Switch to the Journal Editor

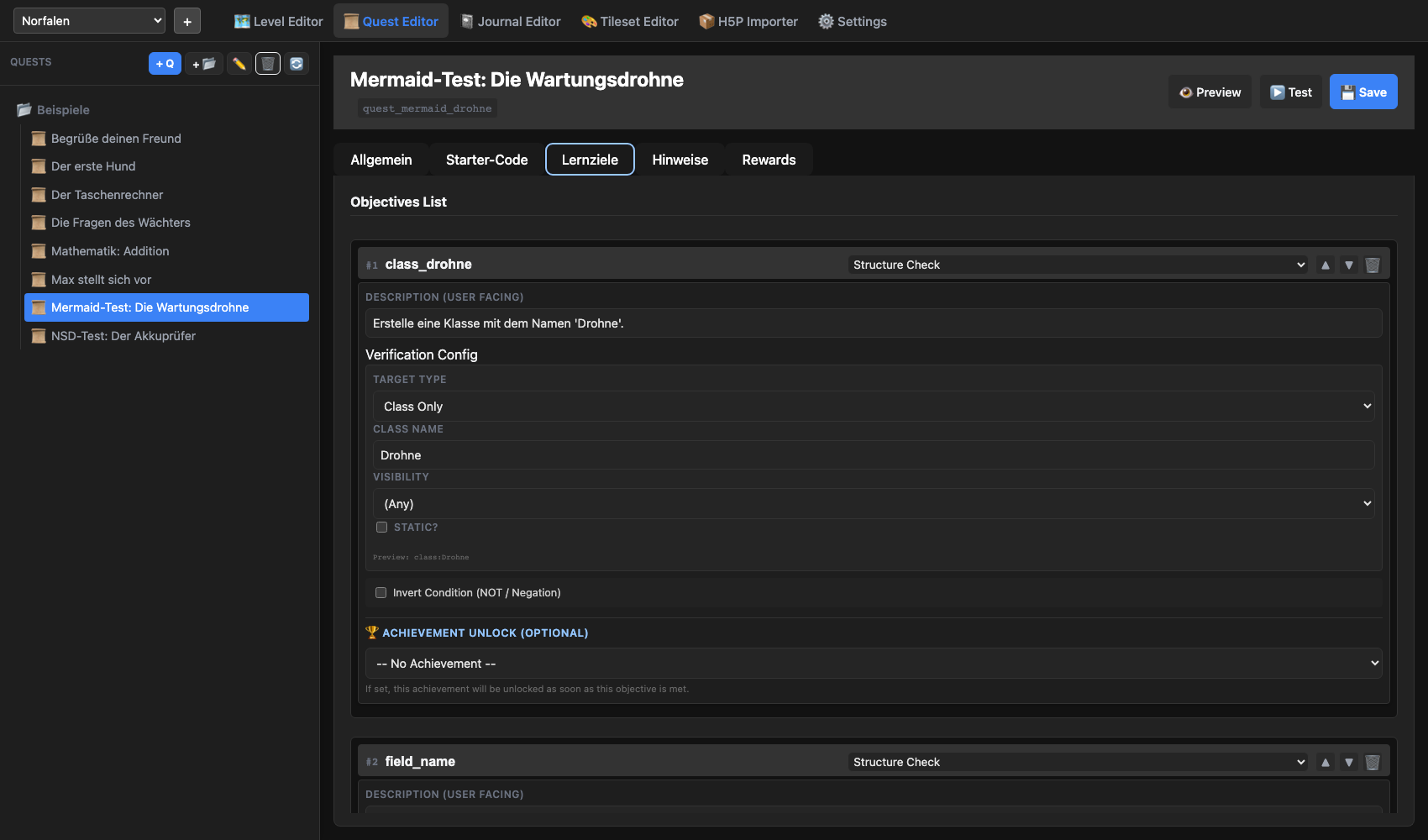tap(510, 21)
